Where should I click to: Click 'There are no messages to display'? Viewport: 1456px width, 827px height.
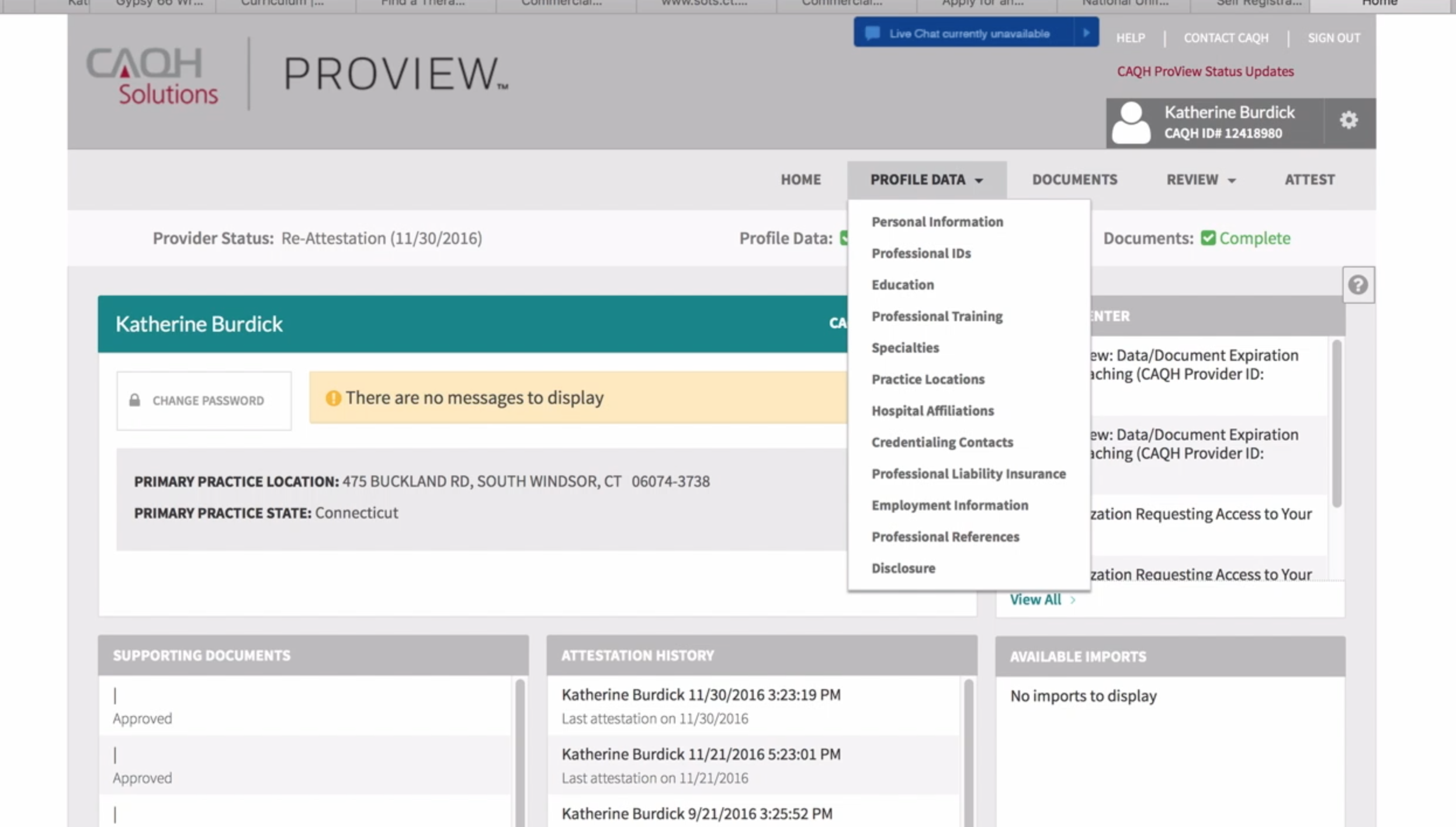tap(474, 398)
